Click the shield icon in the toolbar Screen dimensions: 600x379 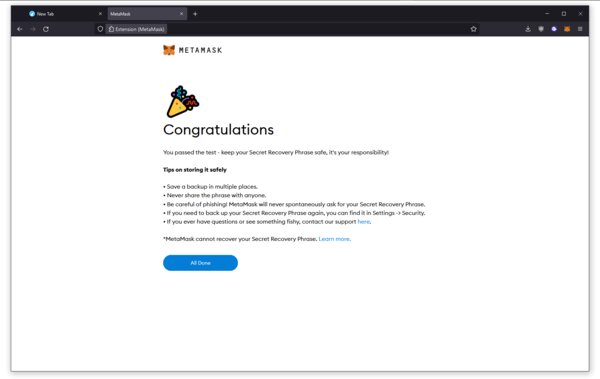tap(541, 29)
